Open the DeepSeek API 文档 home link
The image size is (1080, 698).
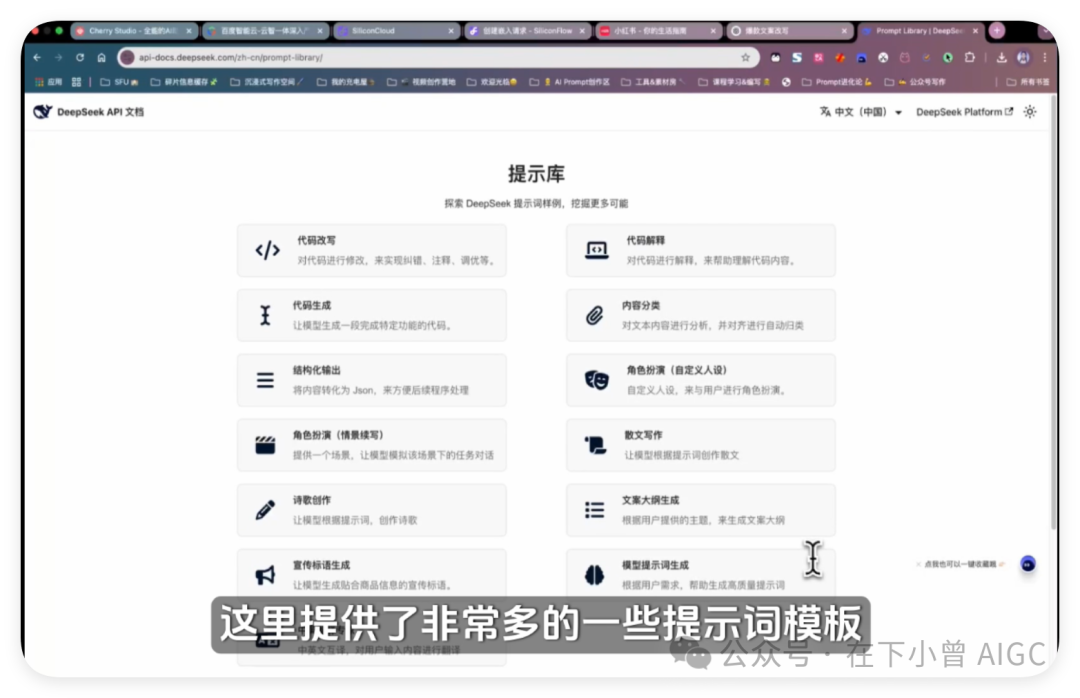click(89, 112)
